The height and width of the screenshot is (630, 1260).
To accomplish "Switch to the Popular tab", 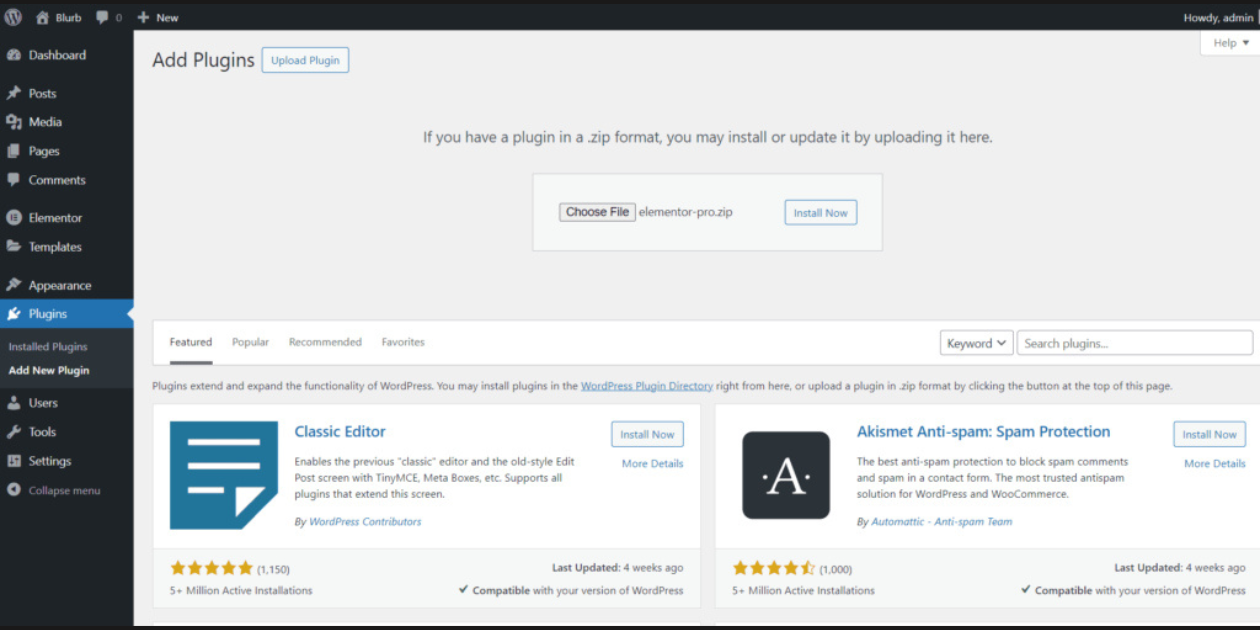I will 250,342.
